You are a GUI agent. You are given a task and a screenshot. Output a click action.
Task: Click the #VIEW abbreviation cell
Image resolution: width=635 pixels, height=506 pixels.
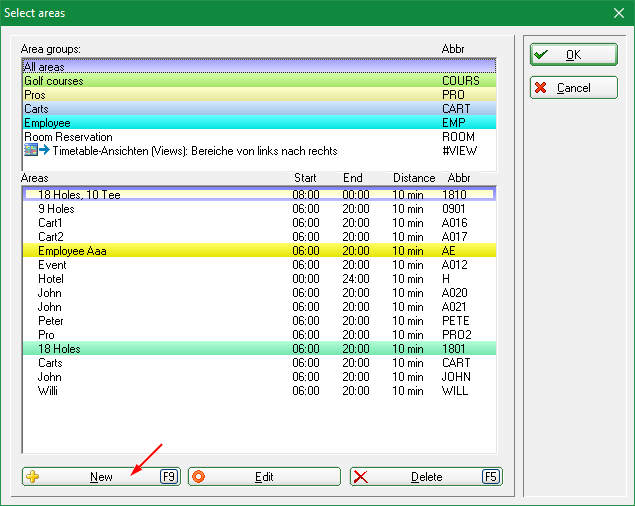click(460, 151)
